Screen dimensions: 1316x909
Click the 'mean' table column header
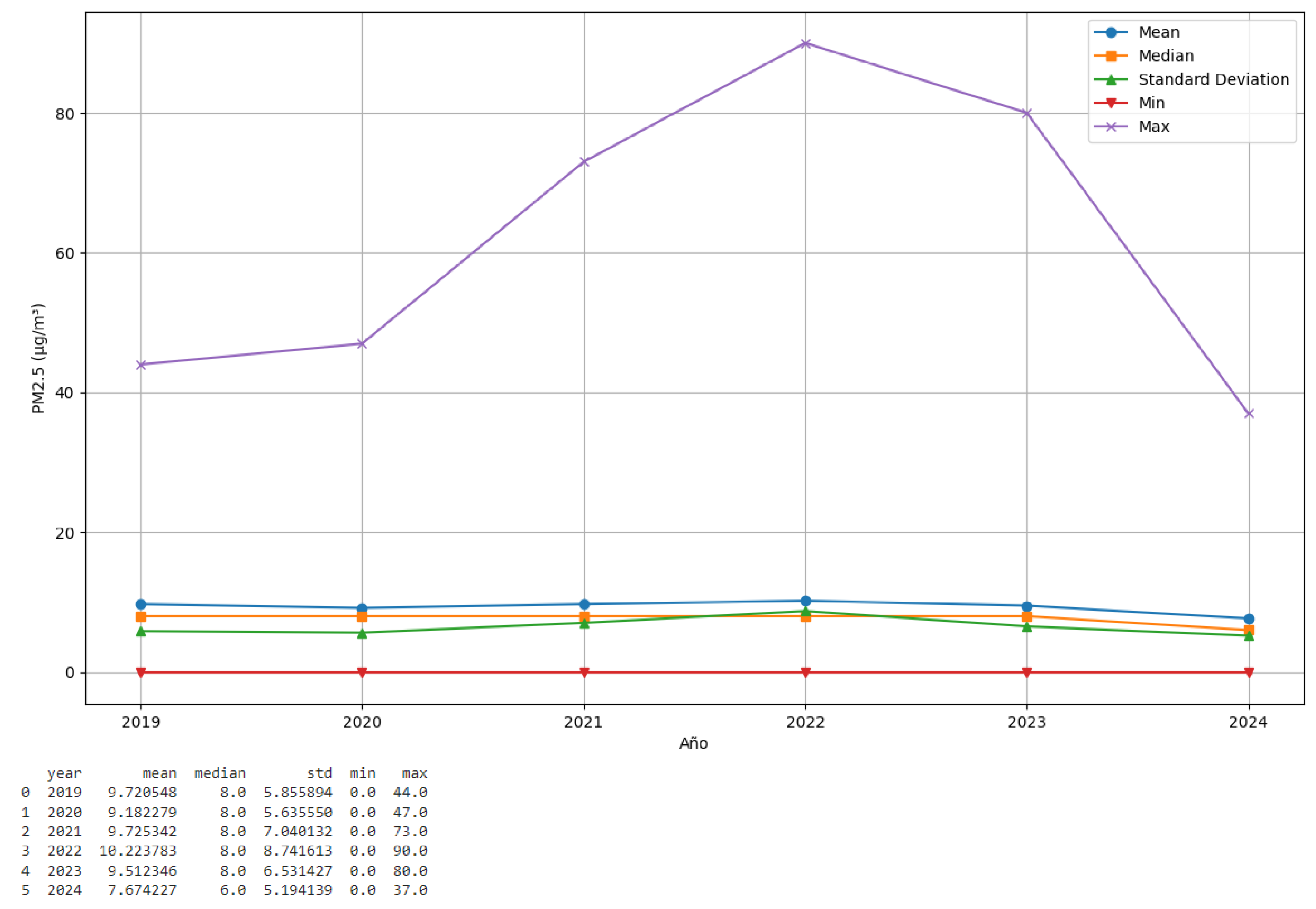click(x=159, y=773)
